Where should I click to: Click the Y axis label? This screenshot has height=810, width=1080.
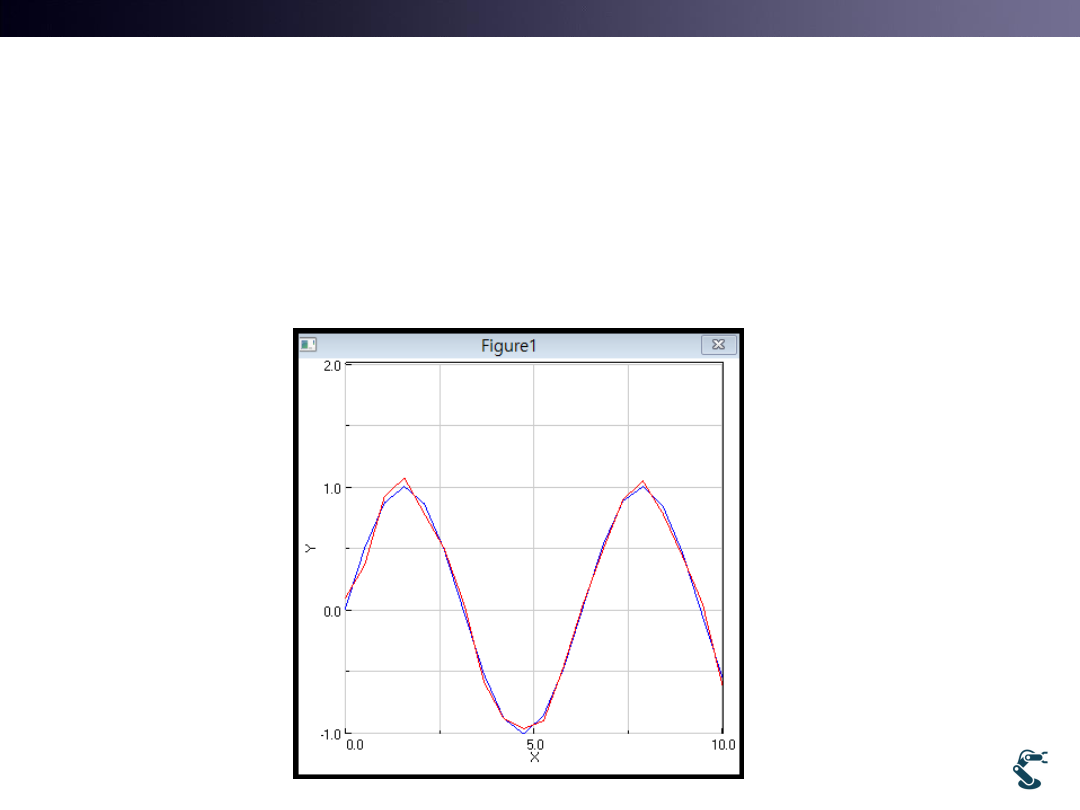311,548
